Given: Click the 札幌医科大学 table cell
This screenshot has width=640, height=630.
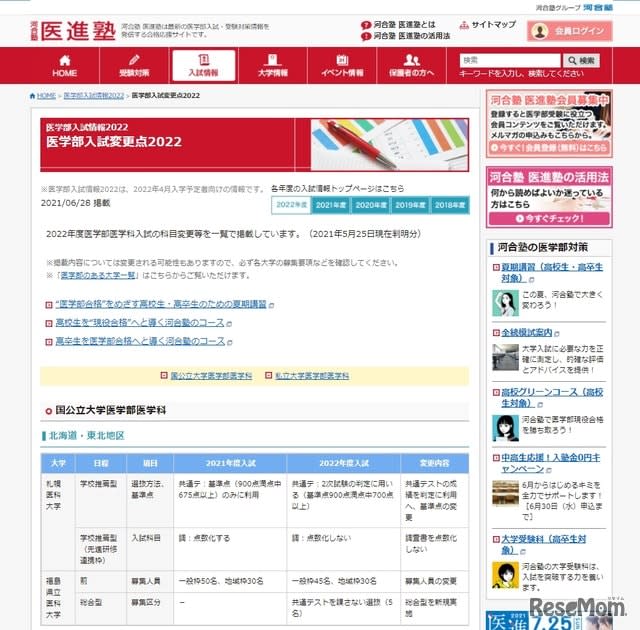Looking at the screenshot, I should click(x=58, y=522).
